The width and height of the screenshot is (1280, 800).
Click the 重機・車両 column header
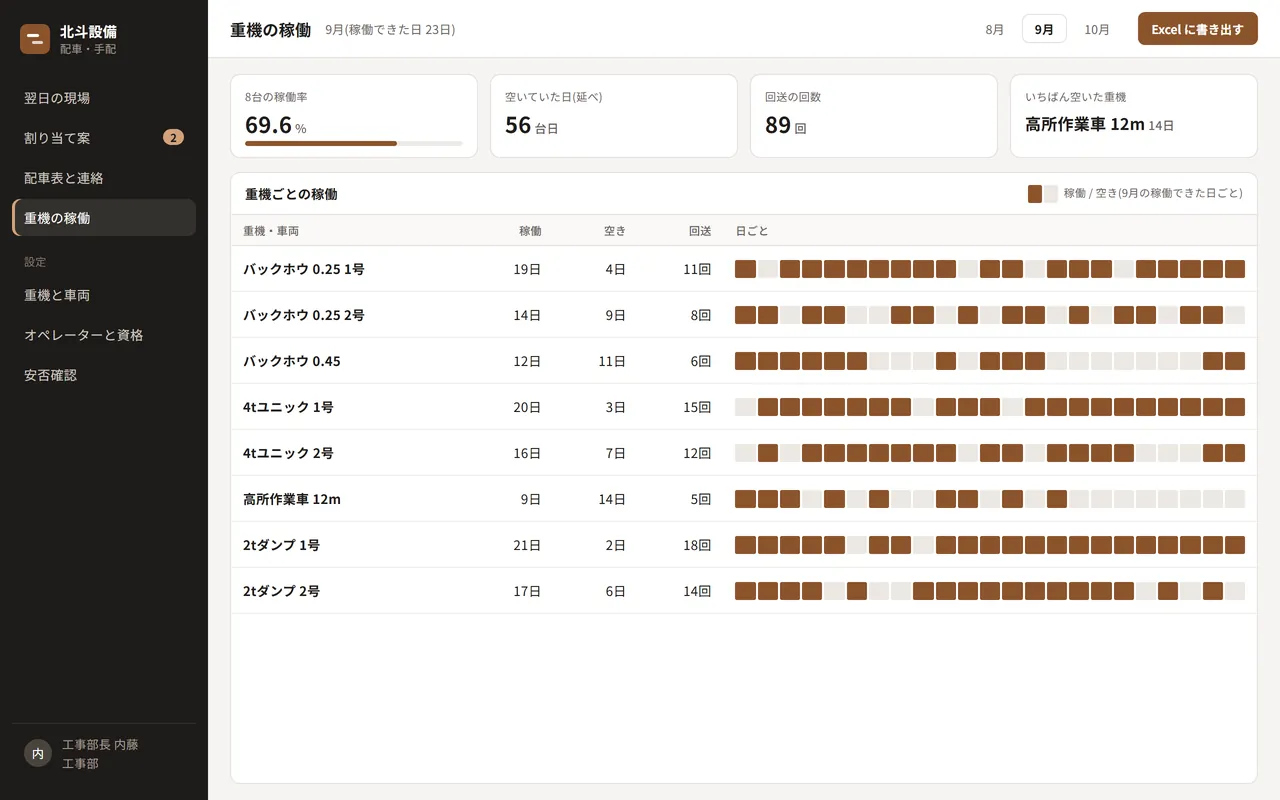[271, 231]
